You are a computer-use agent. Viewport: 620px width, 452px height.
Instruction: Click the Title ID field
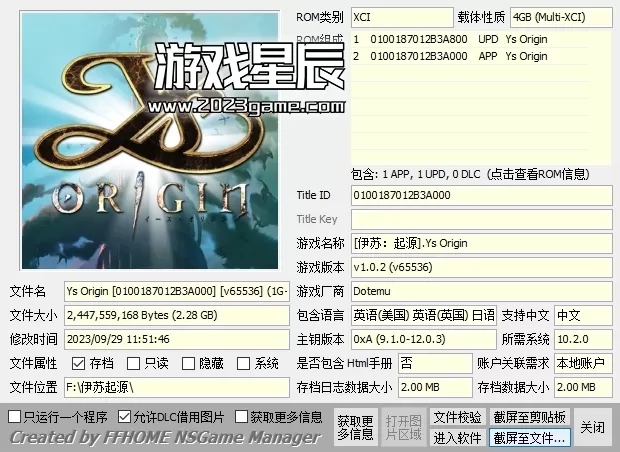point(481,195)
